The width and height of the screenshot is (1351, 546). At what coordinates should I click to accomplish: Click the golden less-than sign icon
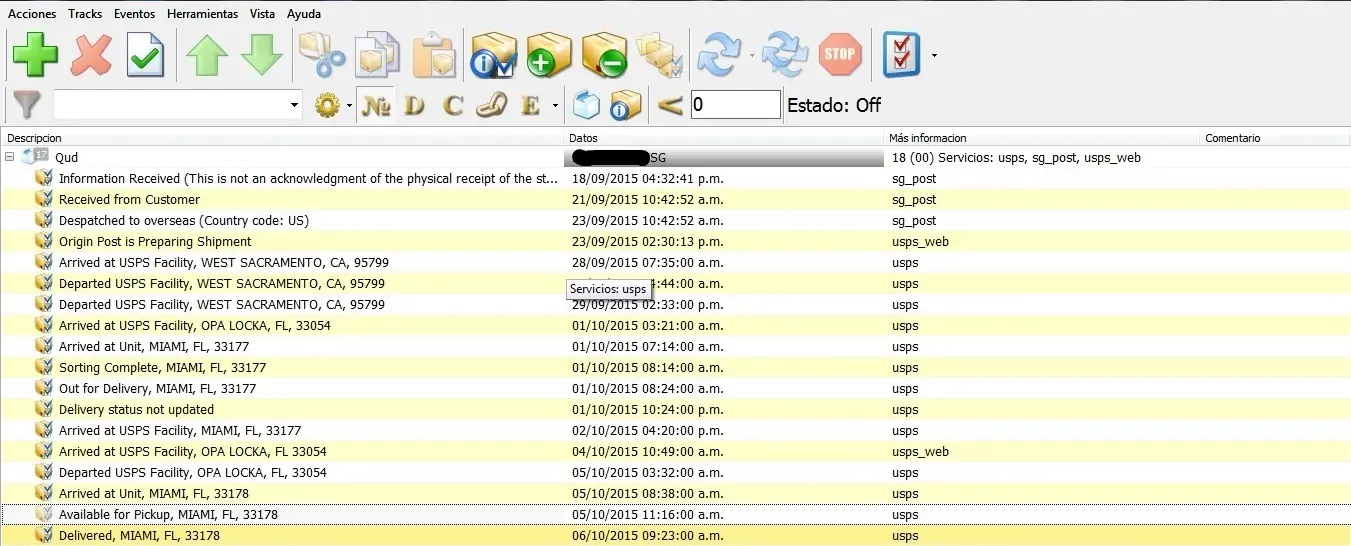point(670,104)
